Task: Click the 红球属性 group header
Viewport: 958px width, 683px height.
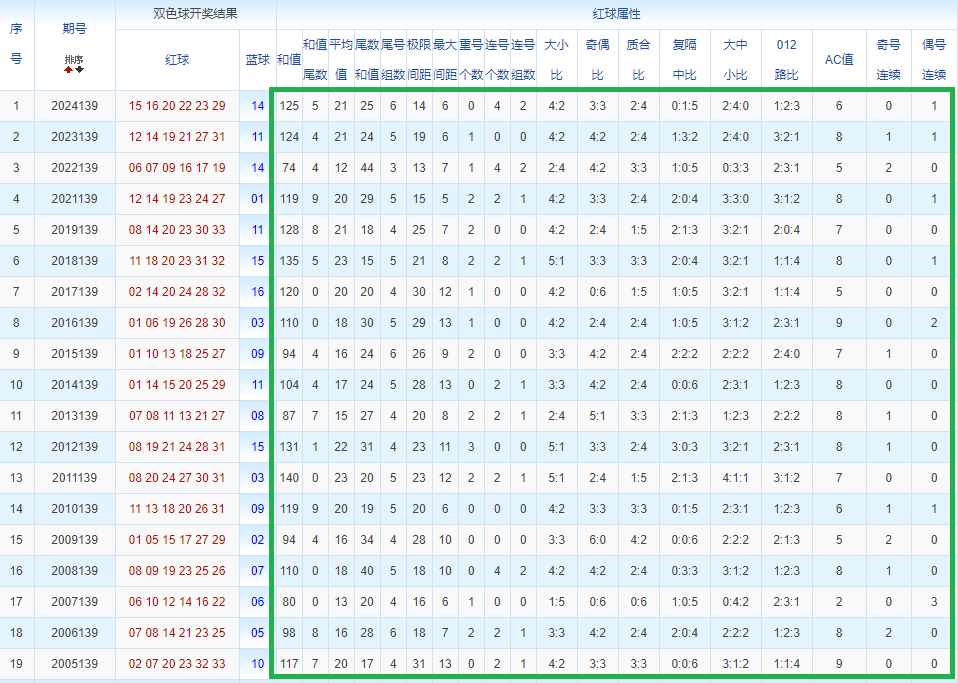Action: coord(616,13)
